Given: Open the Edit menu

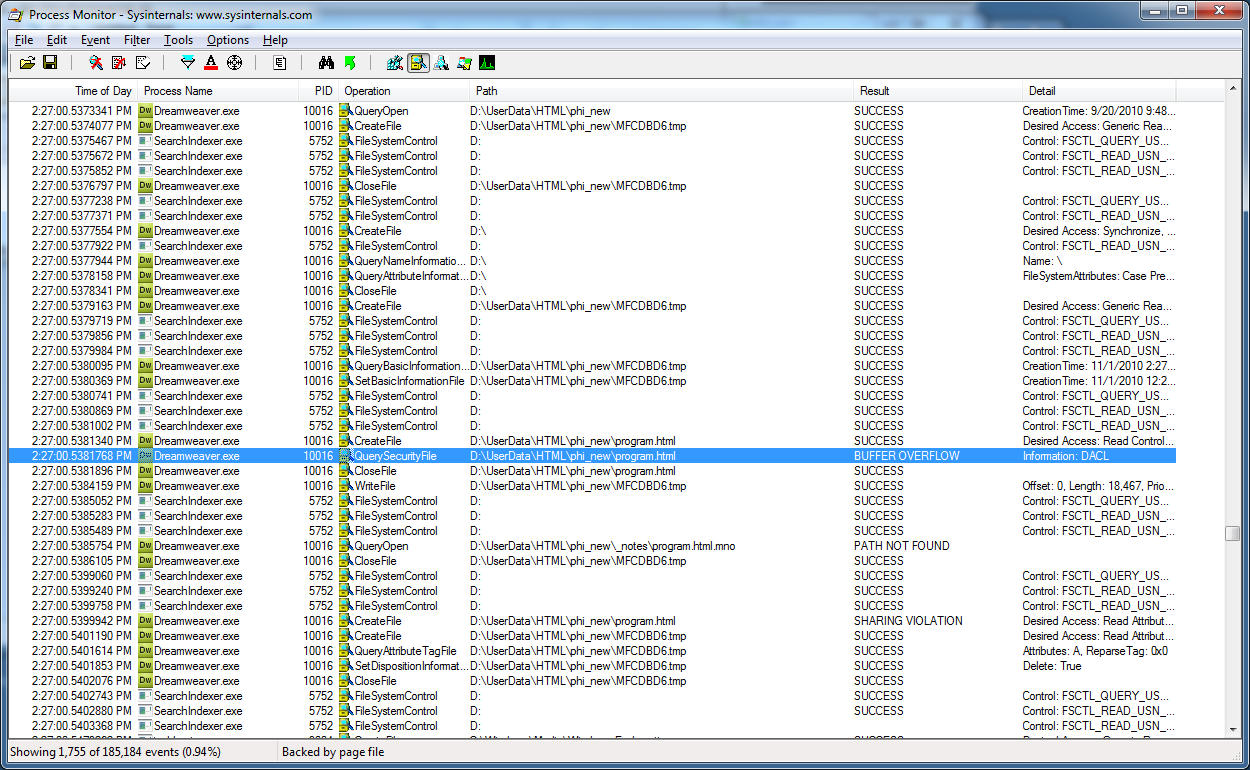Looking at the screenshot, I should pos(57,40).
